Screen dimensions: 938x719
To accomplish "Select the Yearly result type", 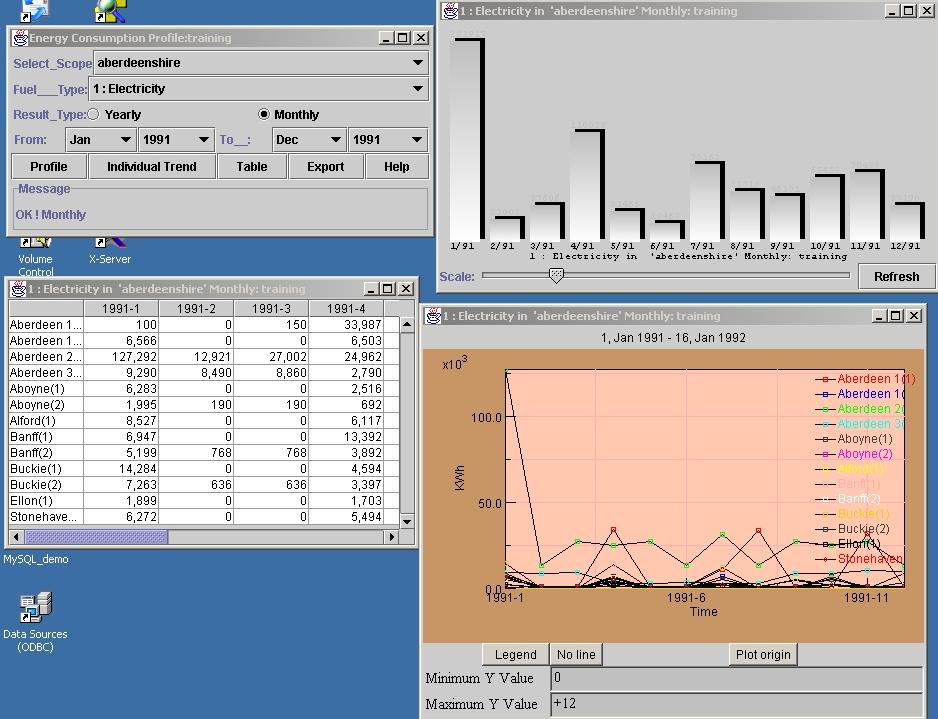I will [x=94, y=115].
